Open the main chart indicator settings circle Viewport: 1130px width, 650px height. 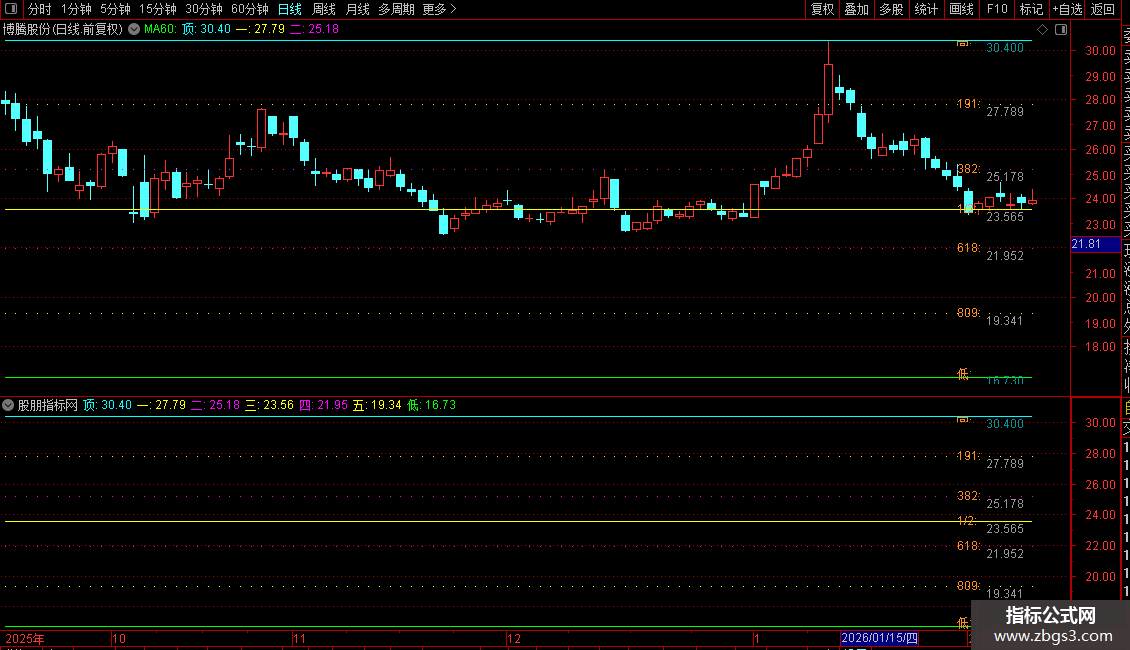click(134, 29)
